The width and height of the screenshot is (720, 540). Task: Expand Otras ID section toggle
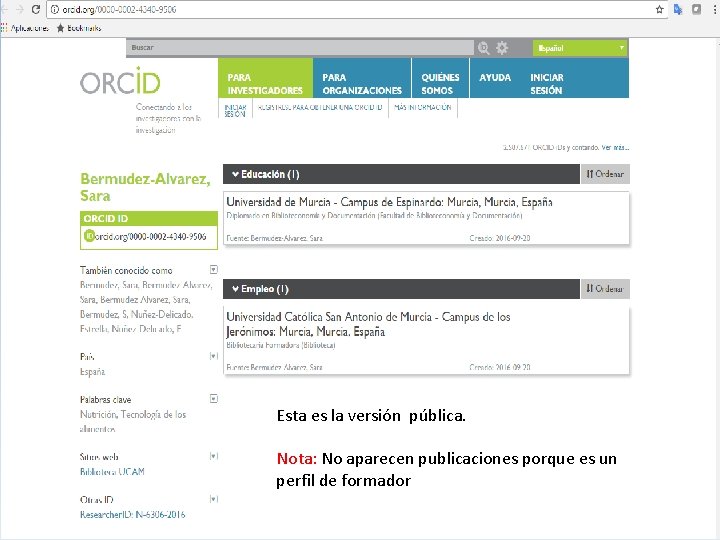click(x=214, y=499)
